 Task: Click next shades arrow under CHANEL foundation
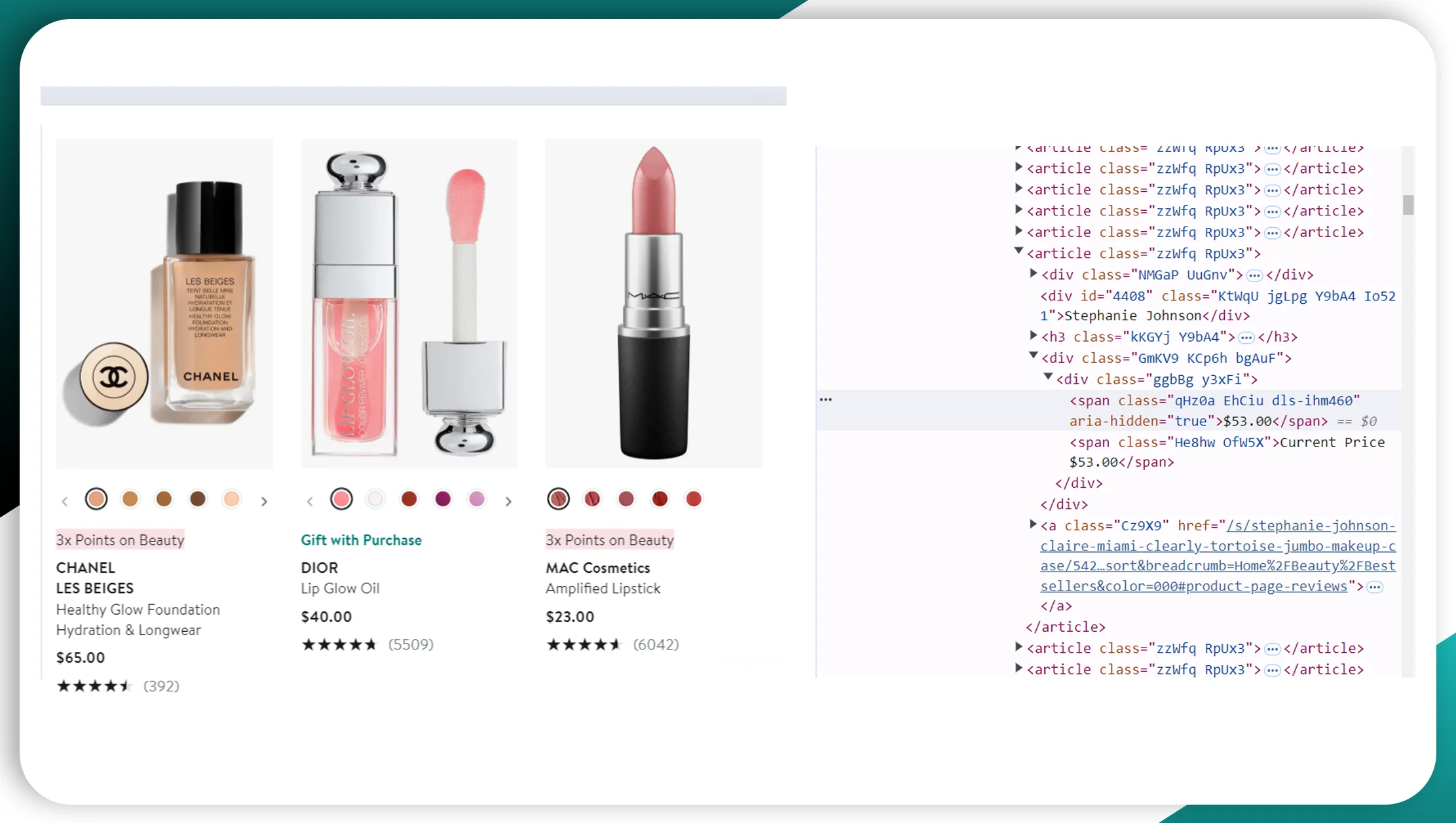pos(264,502)
